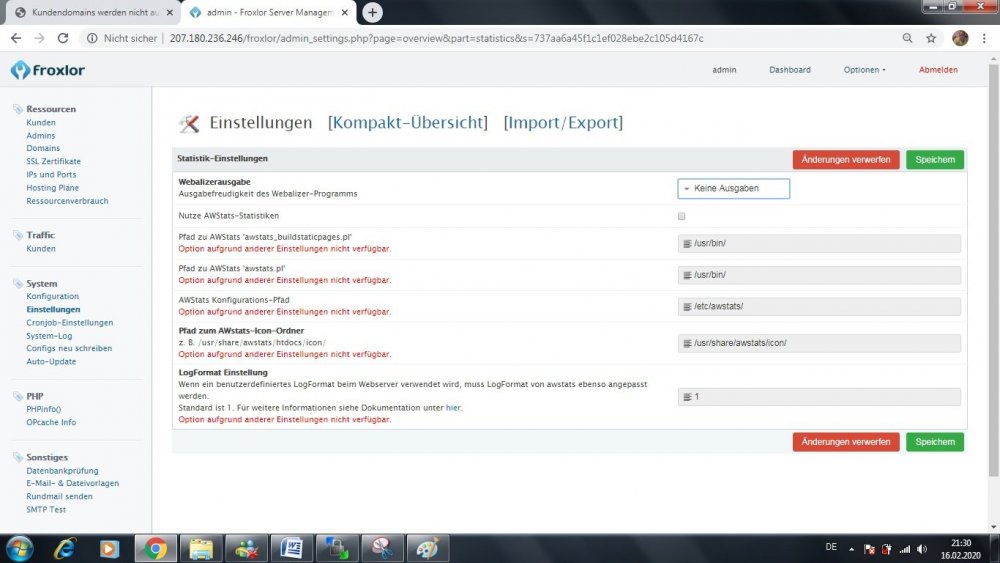Click the Windows Start button
The width and height of the screenshot is (1000, 563).
(x=19, y=548)
